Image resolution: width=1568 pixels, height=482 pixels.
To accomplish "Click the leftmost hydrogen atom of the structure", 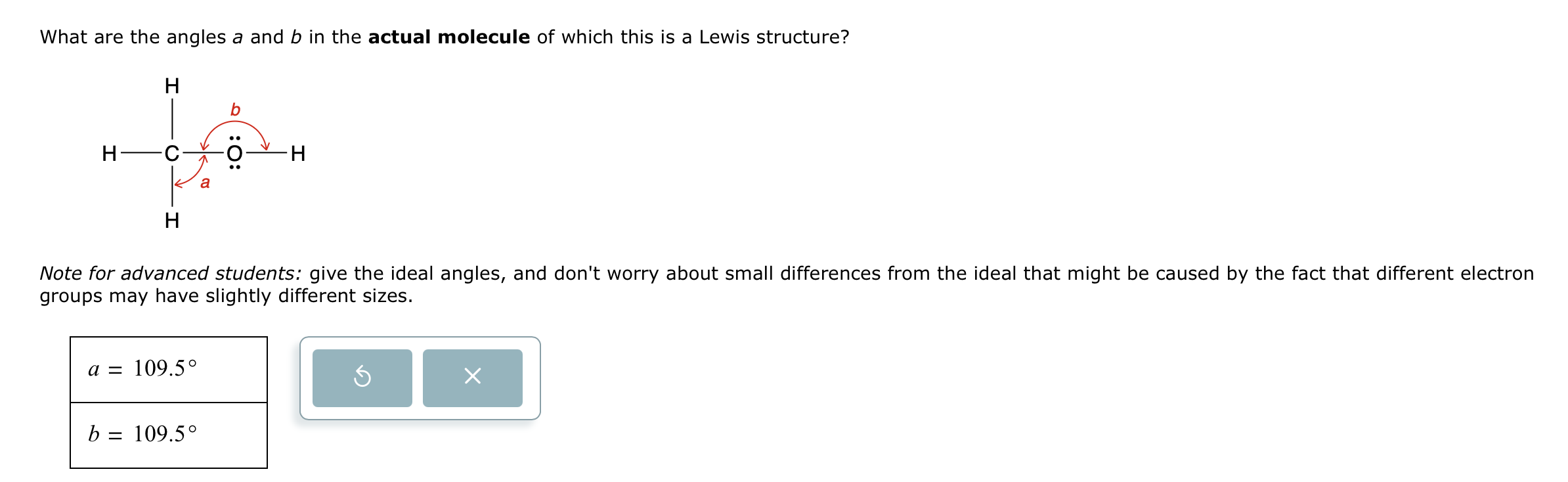I will coord(109,154).
